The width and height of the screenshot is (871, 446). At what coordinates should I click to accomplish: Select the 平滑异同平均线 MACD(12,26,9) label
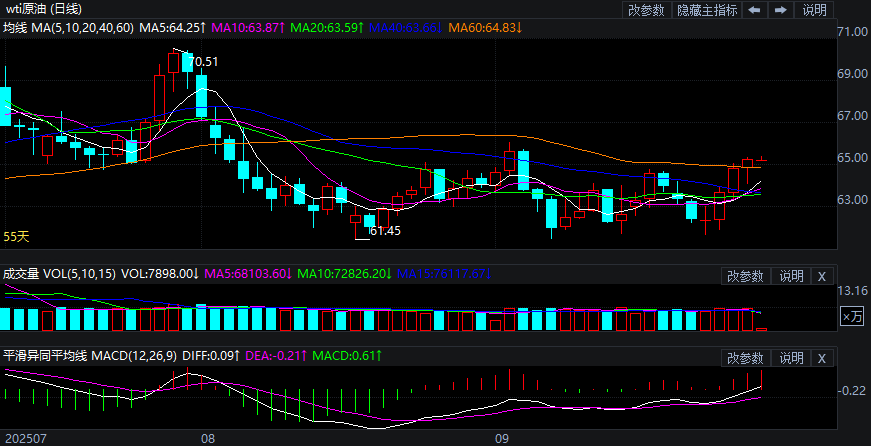coord(89,355)
